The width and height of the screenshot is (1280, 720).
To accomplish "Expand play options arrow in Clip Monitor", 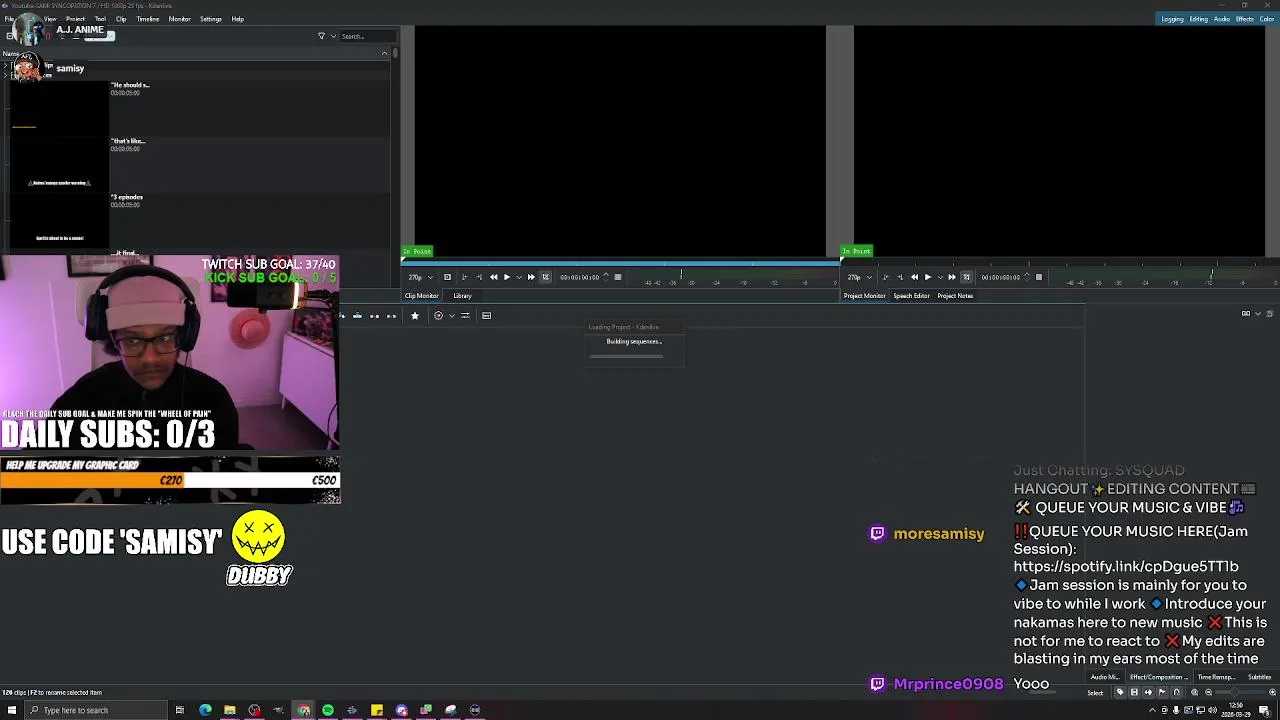I will pyautogui.click(x=519, y=277).
